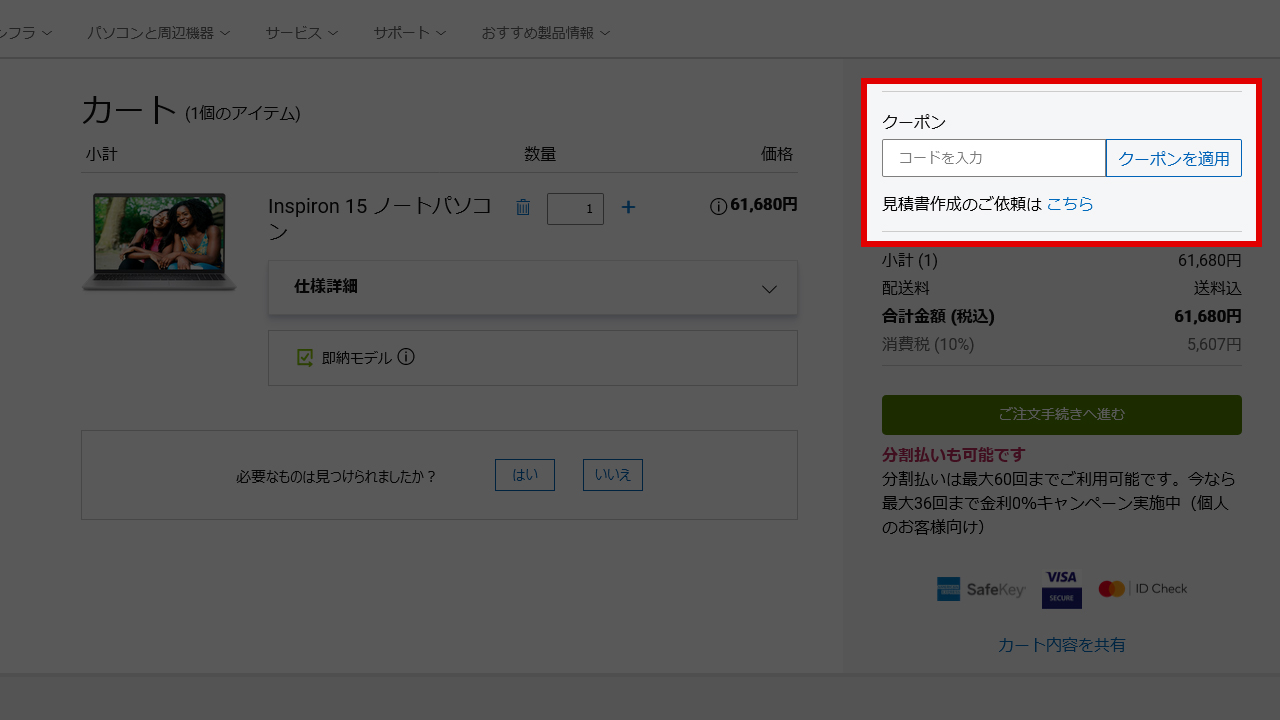
Task: Click the 配送料 label in the order summary
Action: point(906,288)
